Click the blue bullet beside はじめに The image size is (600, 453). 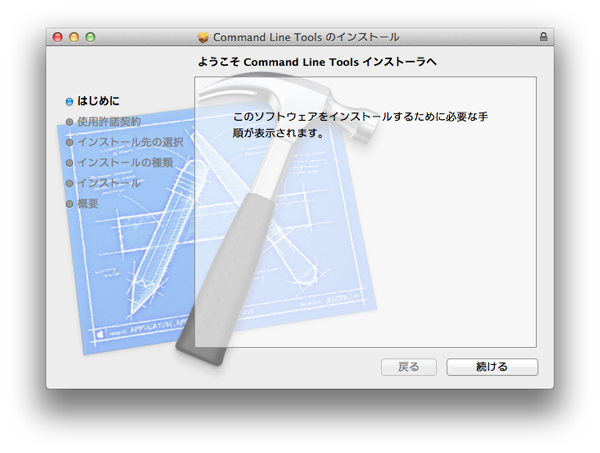(x=69, y=101)
